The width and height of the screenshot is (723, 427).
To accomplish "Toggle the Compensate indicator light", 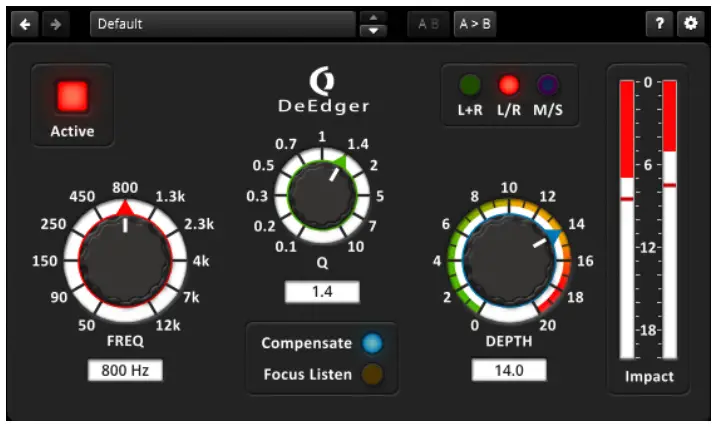I will 372,343.
